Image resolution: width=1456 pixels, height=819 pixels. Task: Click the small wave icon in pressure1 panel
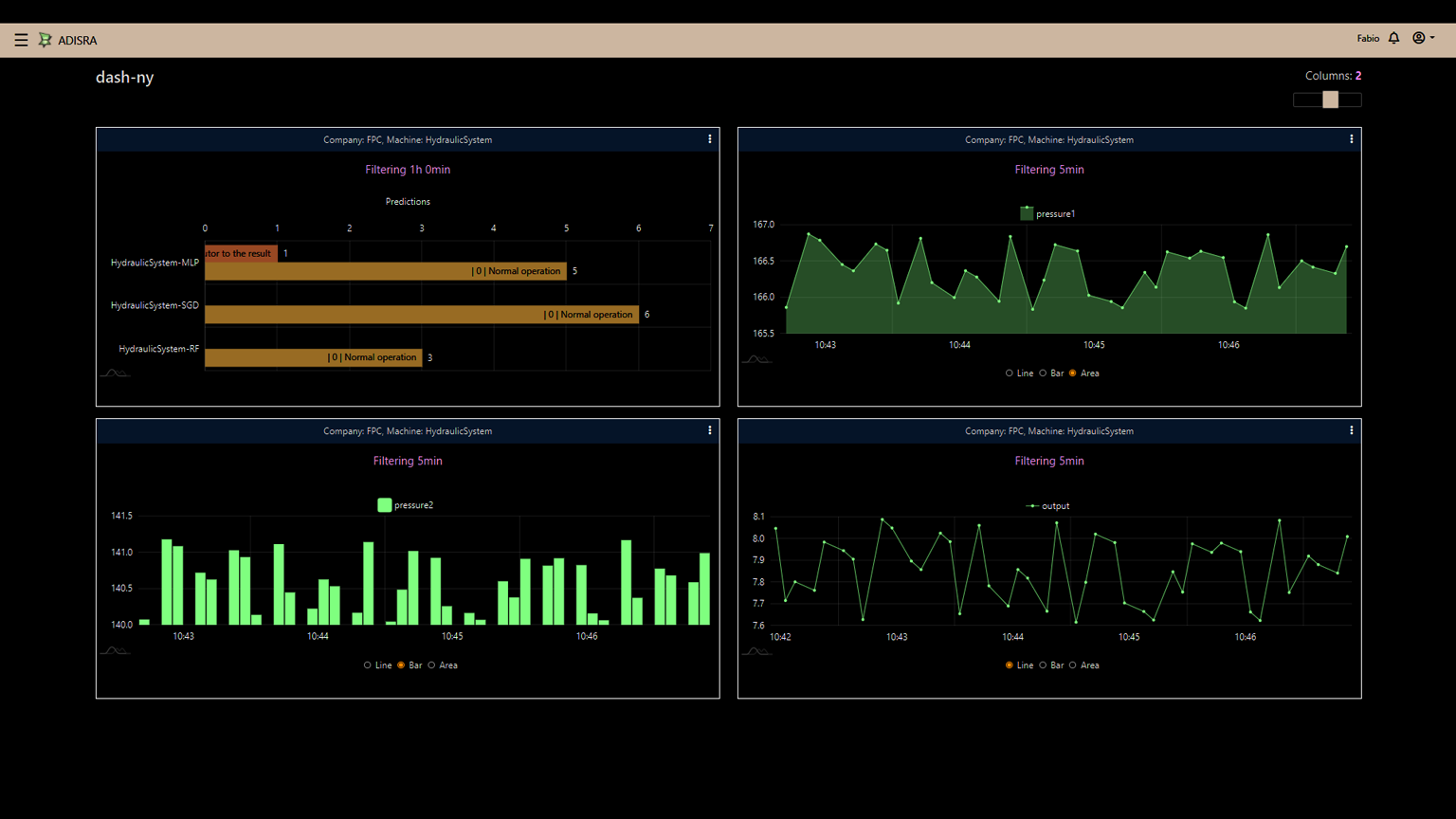click(x=755, y=359)
